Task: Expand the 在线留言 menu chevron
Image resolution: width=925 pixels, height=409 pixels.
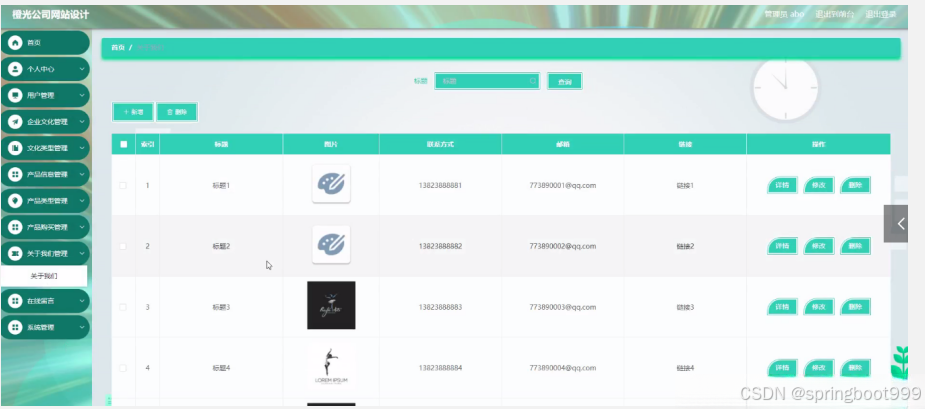Action: (x=81, y=301)
